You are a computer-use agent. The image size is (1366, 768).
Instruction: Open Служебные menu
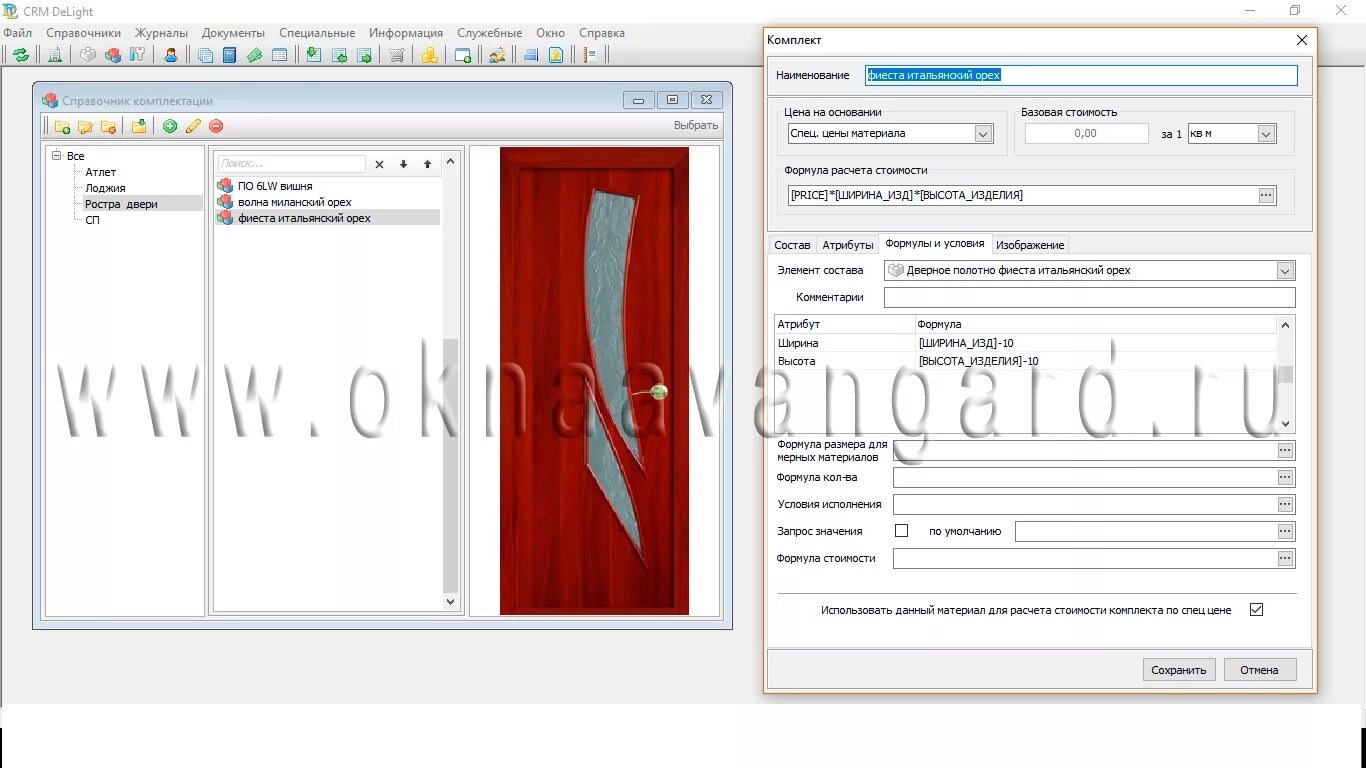(x=489, y=33)
